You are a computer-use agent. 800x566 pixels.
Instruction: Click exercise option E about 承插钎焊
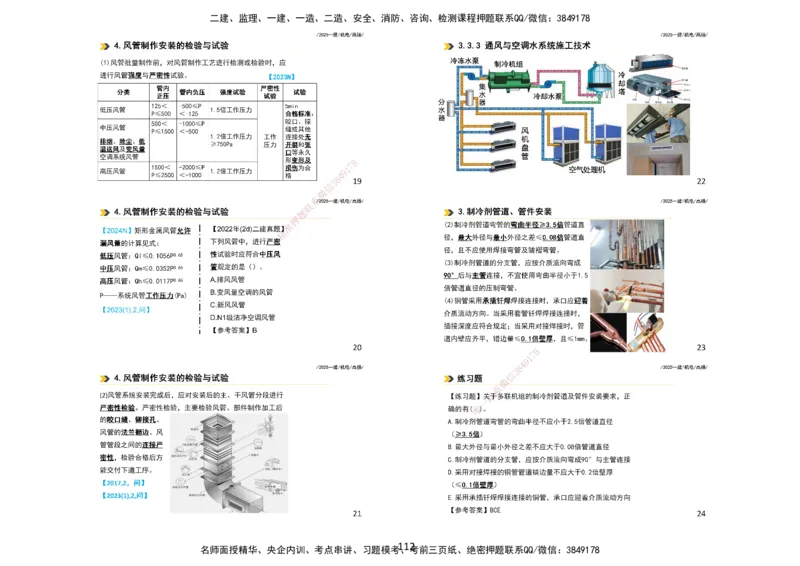click(539, 497)
